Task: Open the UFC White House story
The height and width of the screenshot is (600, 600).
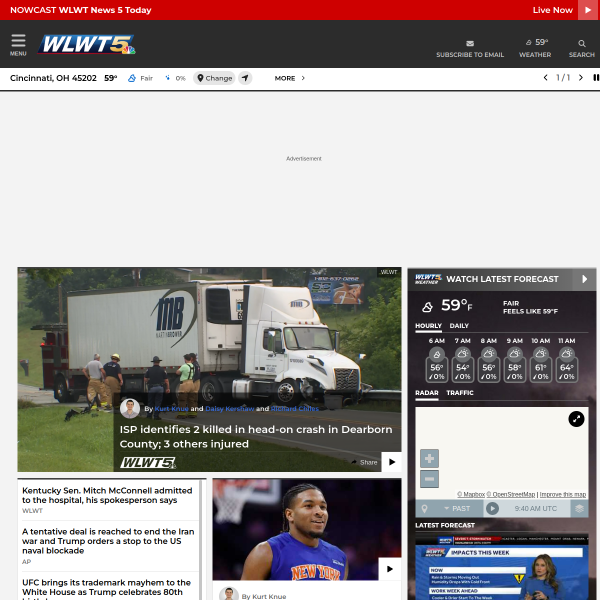Action: [106, 589]
